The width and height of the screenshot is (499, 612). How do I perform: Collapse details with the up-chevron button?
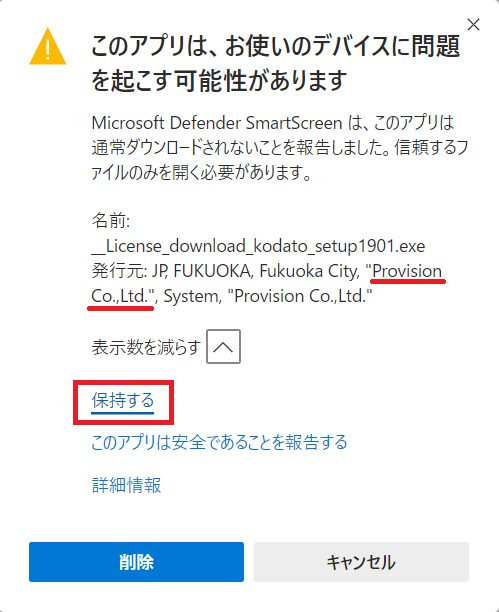(x=223, y=347)
